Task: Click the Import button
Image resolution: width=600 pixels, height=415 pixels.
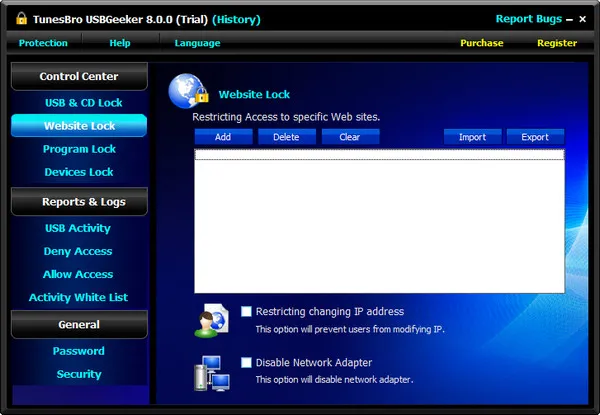Action: pyautogui.click(x=472, y=137)
